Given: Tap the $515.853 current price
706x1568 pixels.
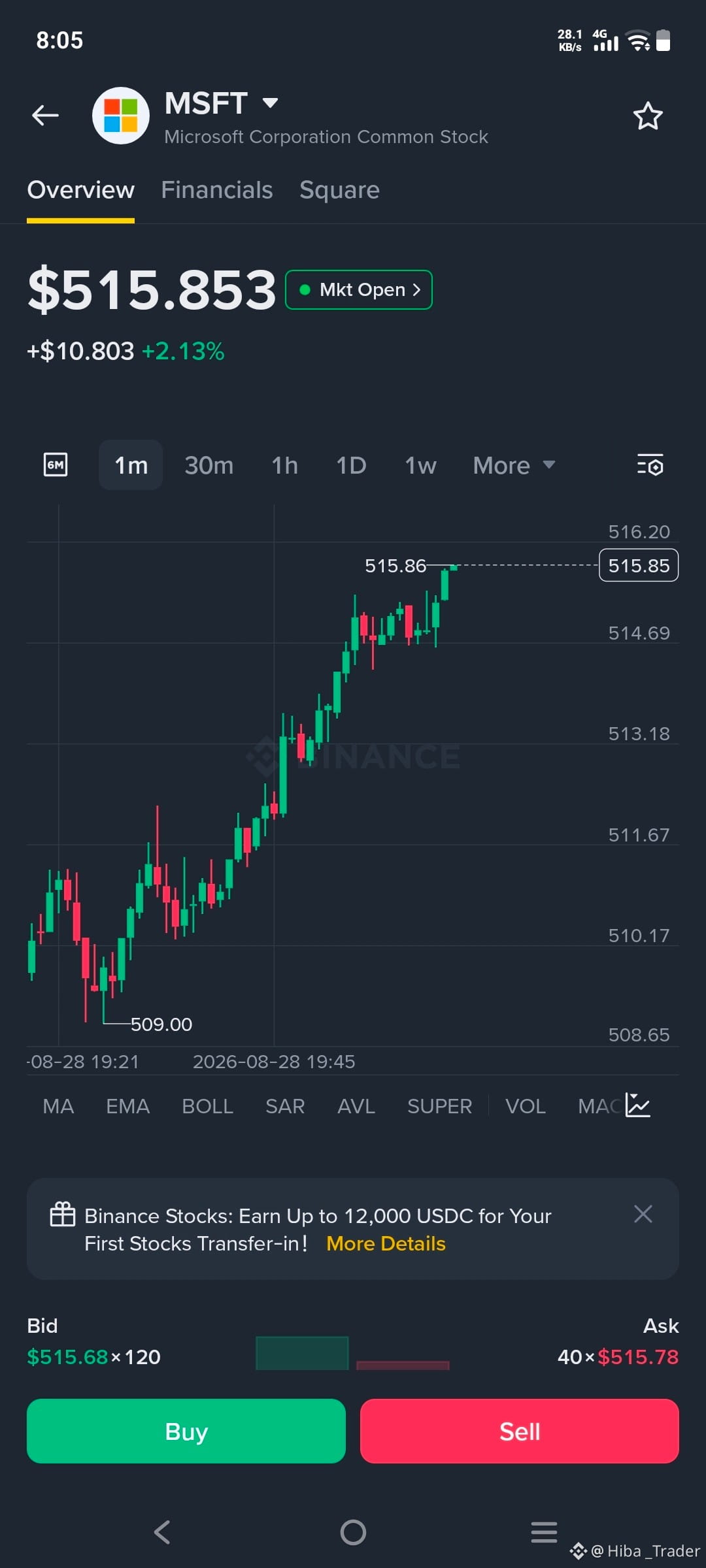Looking at the screenshot, I should pos(152,289).
